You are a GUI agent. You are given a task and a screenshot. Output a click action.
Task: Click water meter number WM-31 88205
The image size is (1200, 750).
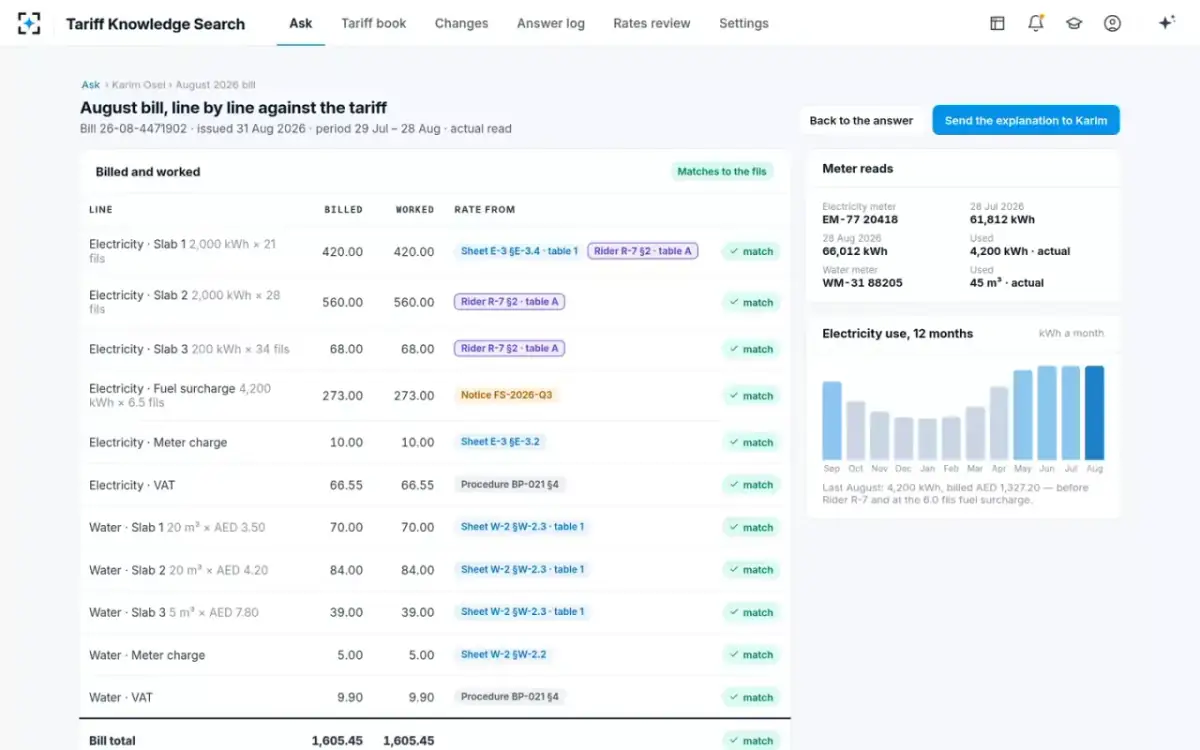click(862, 283)
